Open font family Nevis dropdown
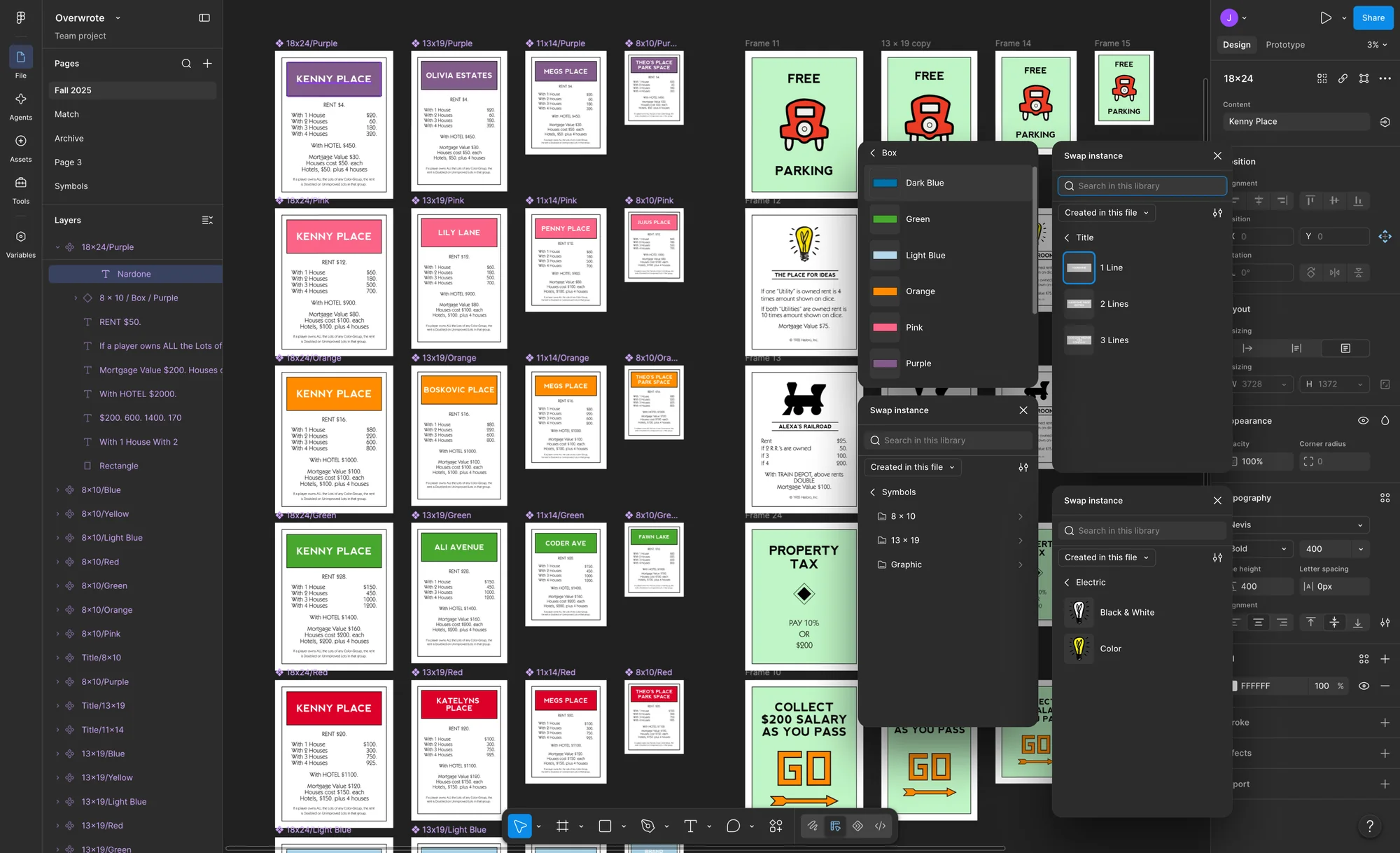The image size is (1400, 853). [1300, 525]
